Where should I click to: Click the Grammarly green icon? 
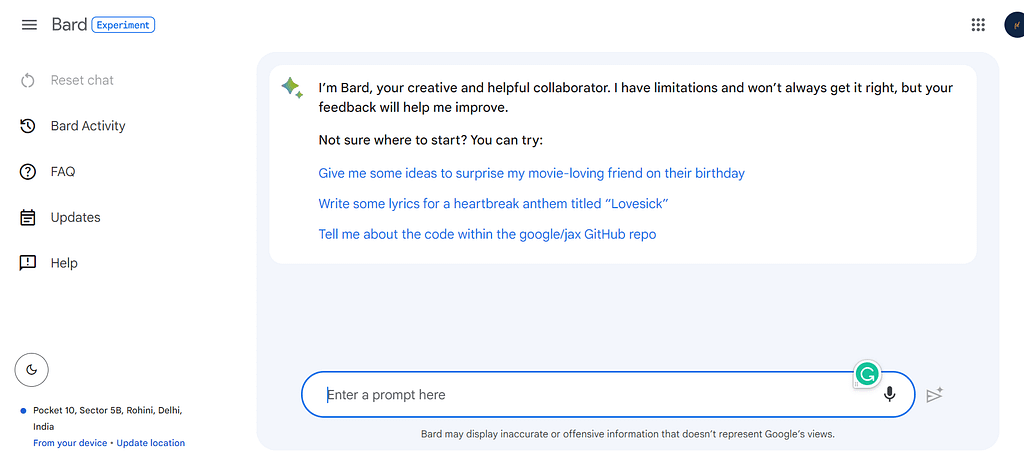pyautogui.click(x=867, y=374)
